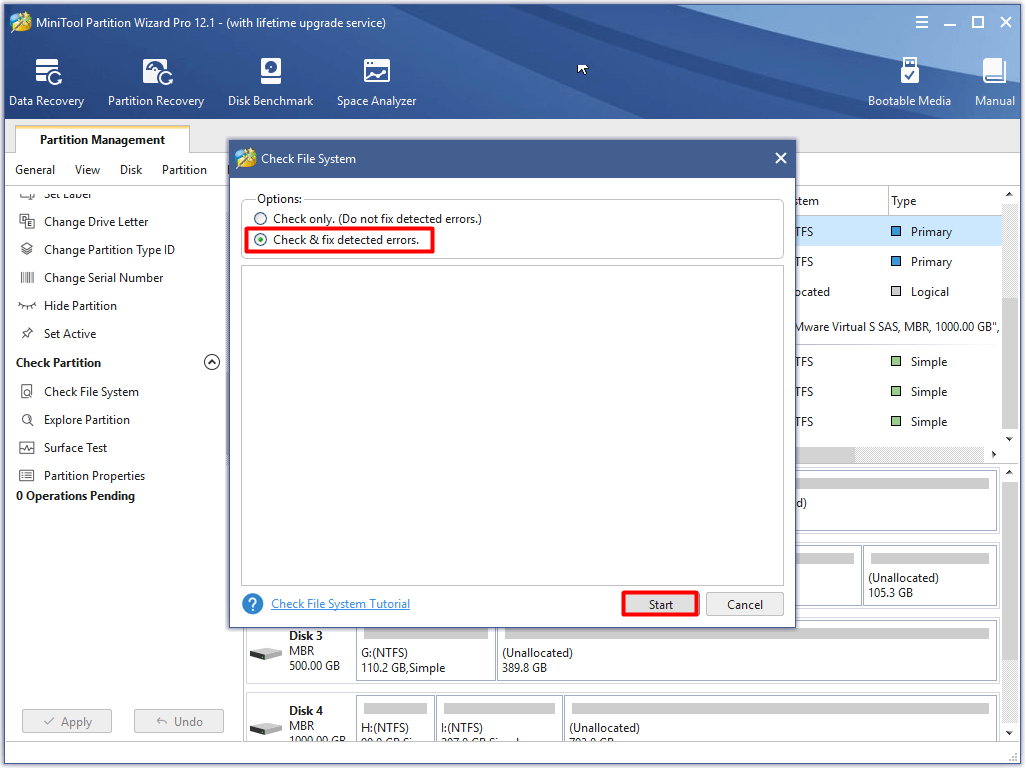1026x768 pixels.
Task: Select Disk 3 389.8 GB unallocated space
Action: 747,653
